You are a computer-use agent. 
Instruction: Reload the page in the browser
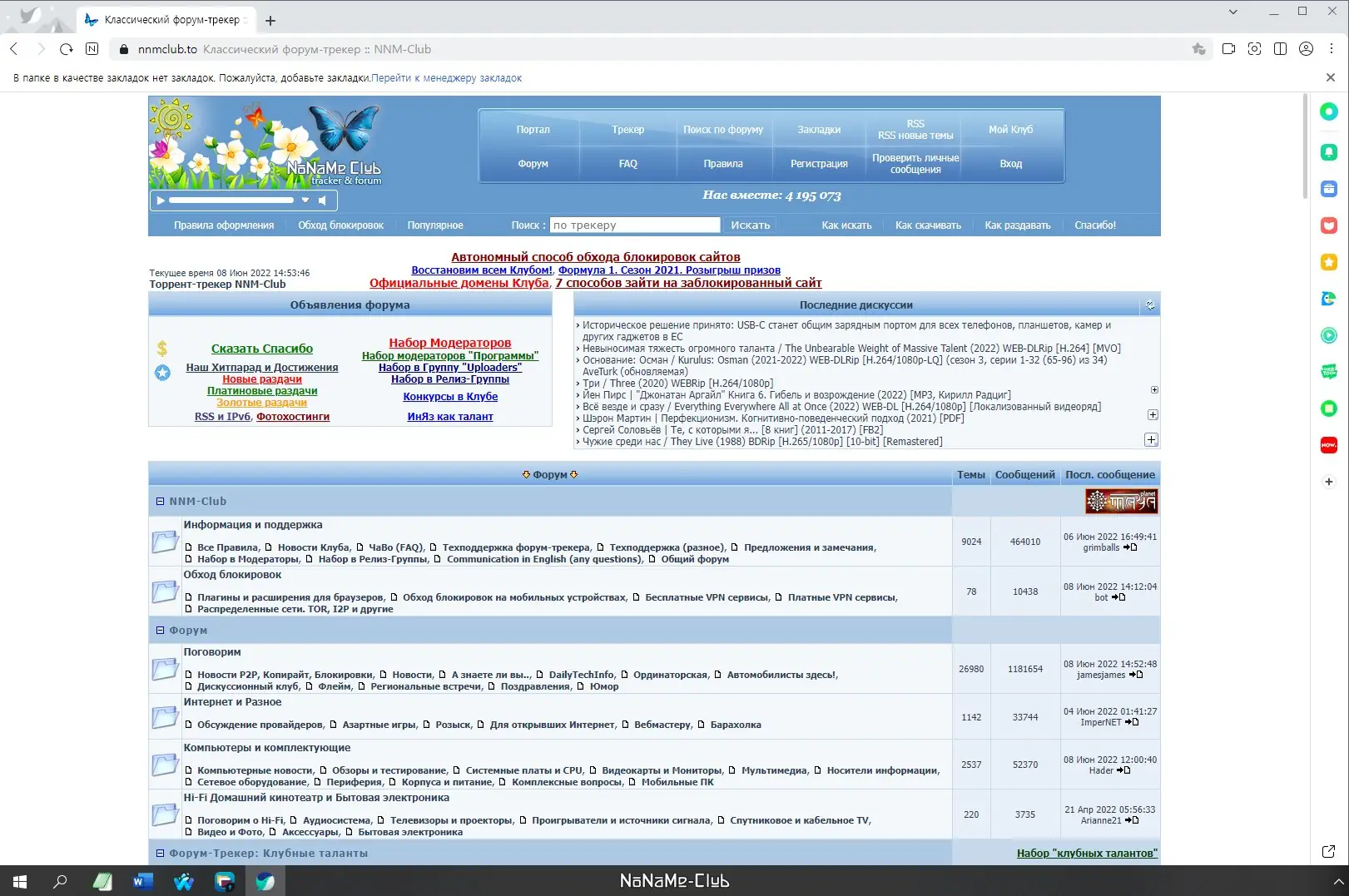67,49
